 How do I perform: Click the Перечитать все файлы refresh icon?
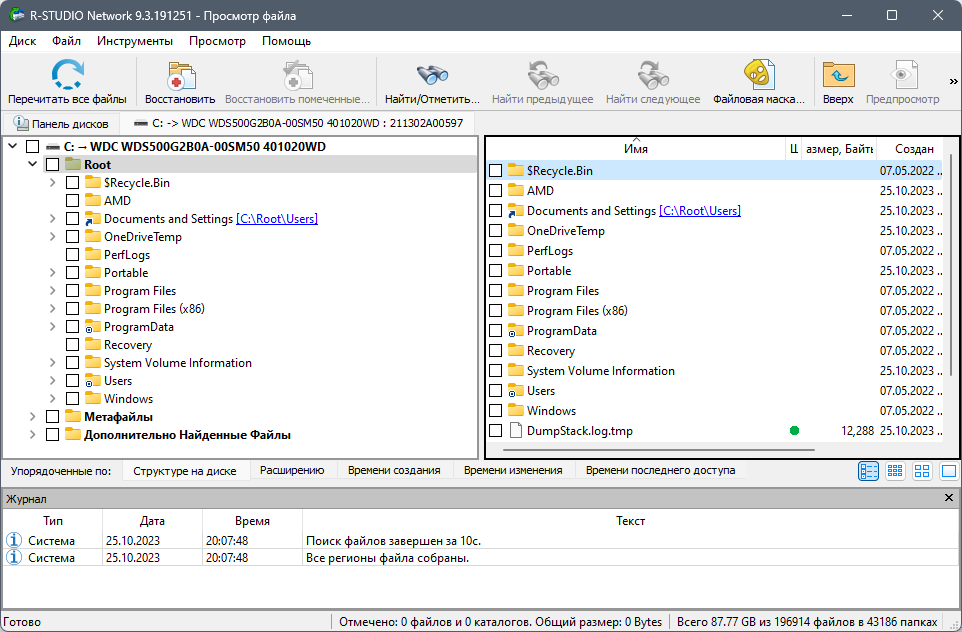[x=67, y=75]
